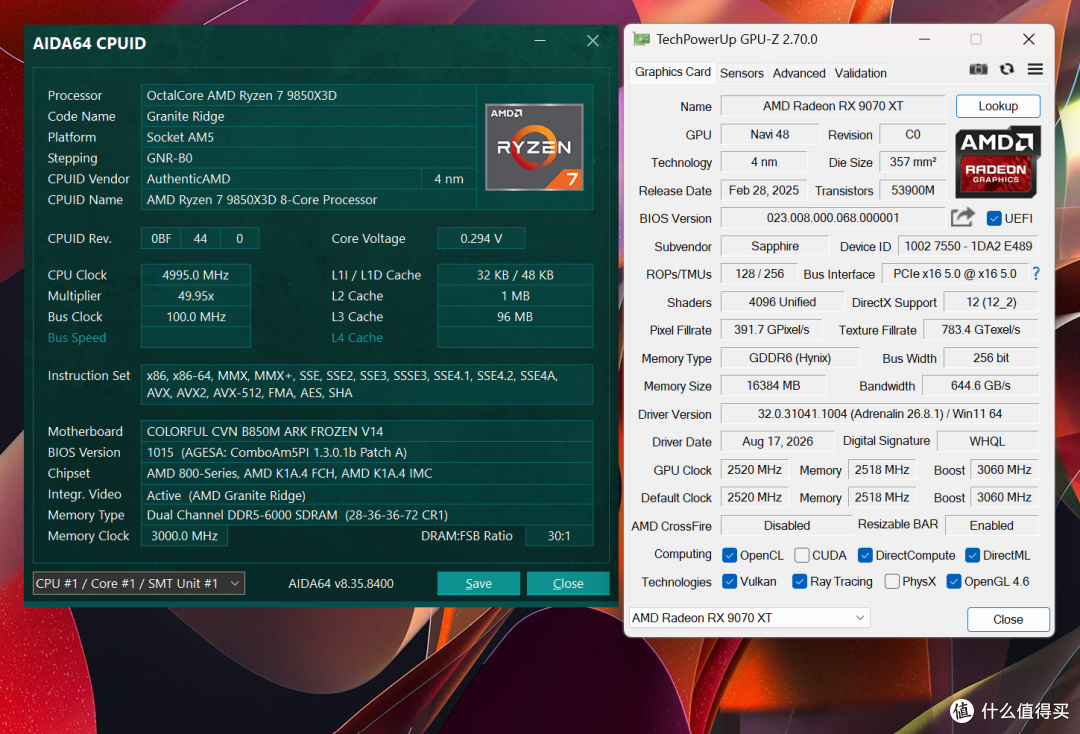Switch to the Validation tab

pos(860,73)
